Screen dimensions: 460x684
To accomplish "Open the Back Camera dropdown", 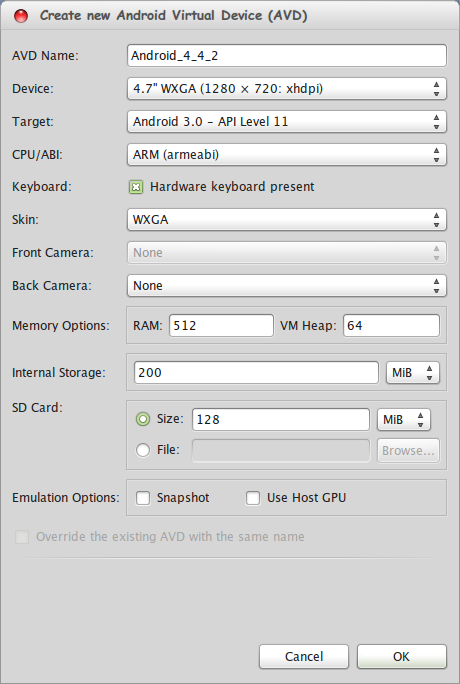I will [287, 285].
